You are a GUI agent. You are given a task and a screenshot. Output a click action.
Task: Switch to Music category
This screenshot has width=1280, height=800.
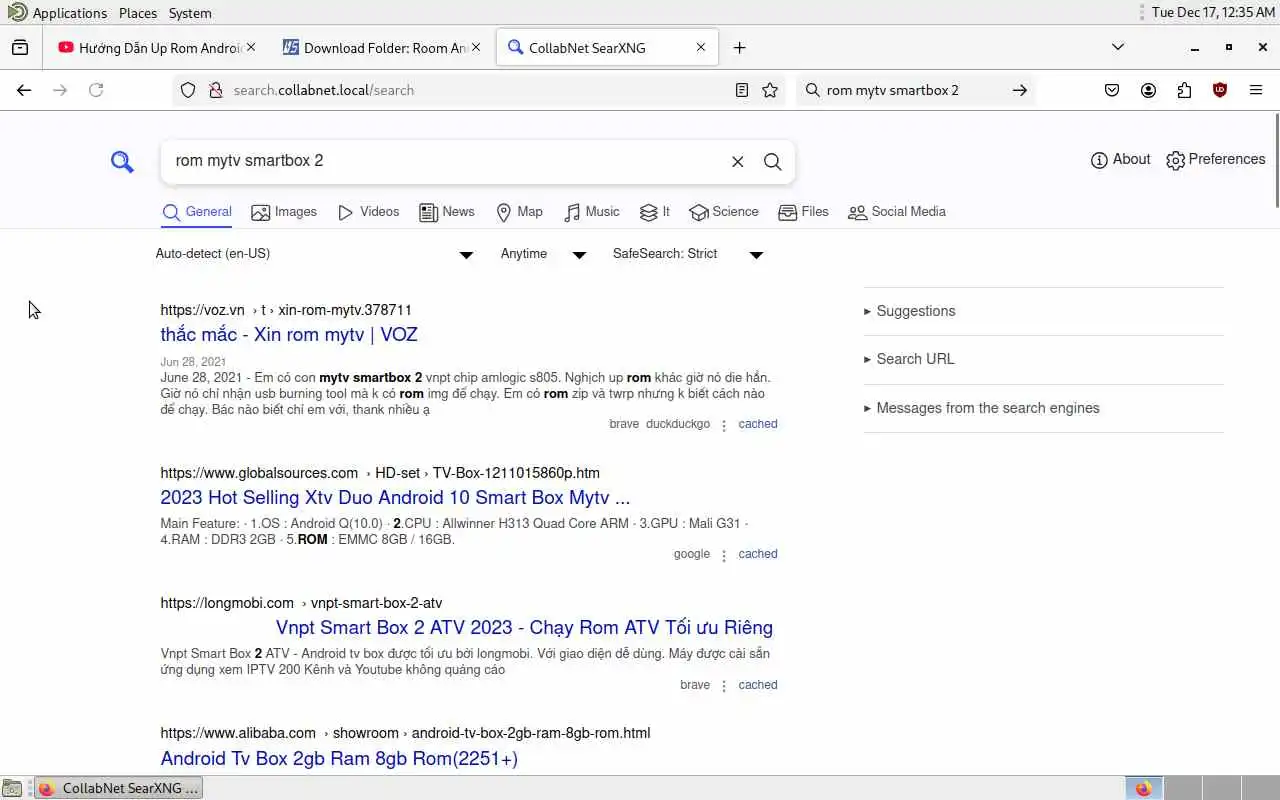tap(591, 212)
